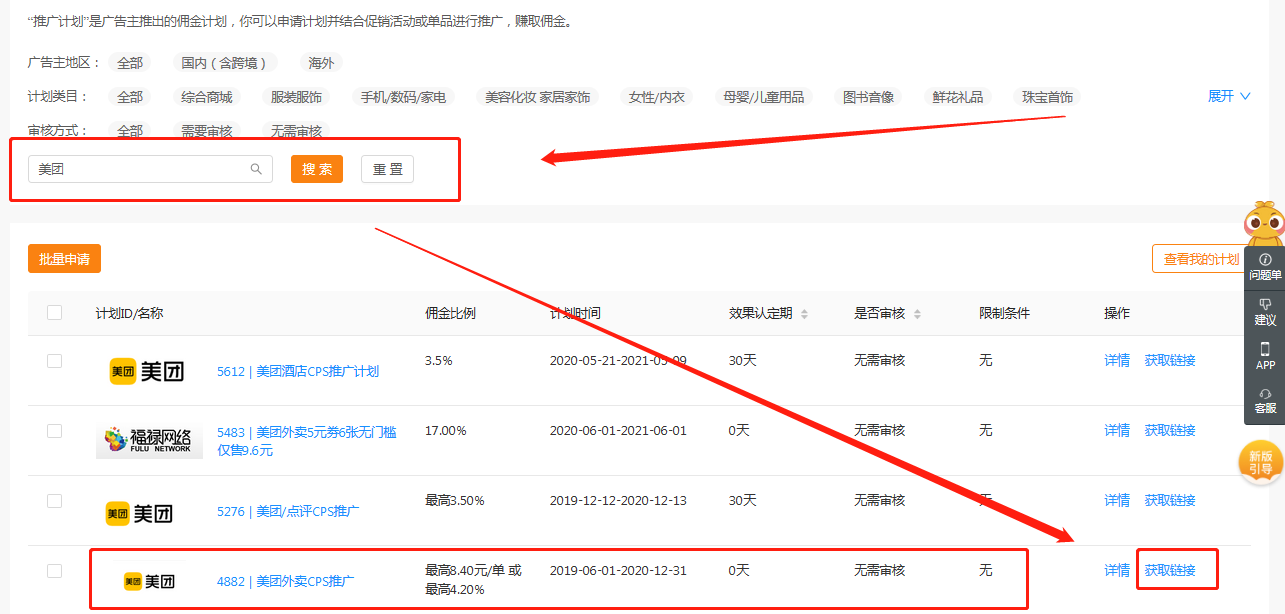Open 详情 for plan 4882
This screenshot has height=614, width=1285.
[x=1117, y=570]
